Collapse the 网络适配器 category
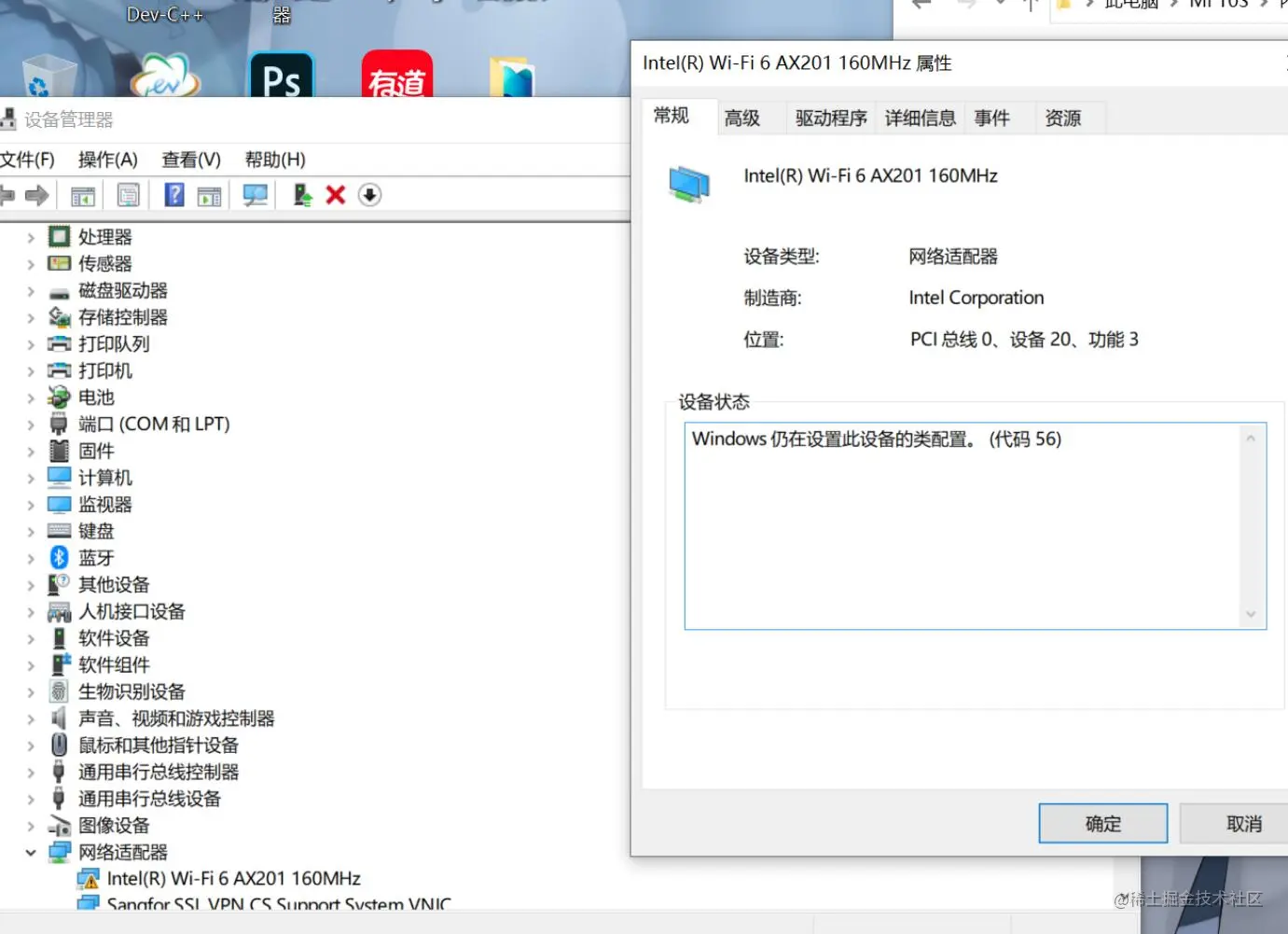The height and width of the screenshot is (934, 1288). click(x=31, y=852)
